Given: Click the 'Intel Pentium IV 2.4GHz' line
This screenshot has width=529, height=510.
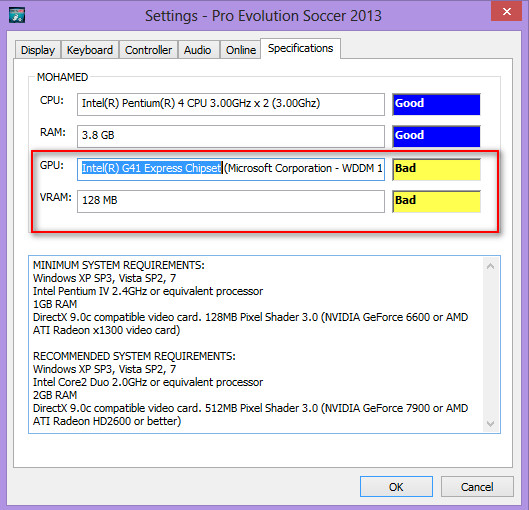Looking at the screenshot, I should click(x=148, y=291).
